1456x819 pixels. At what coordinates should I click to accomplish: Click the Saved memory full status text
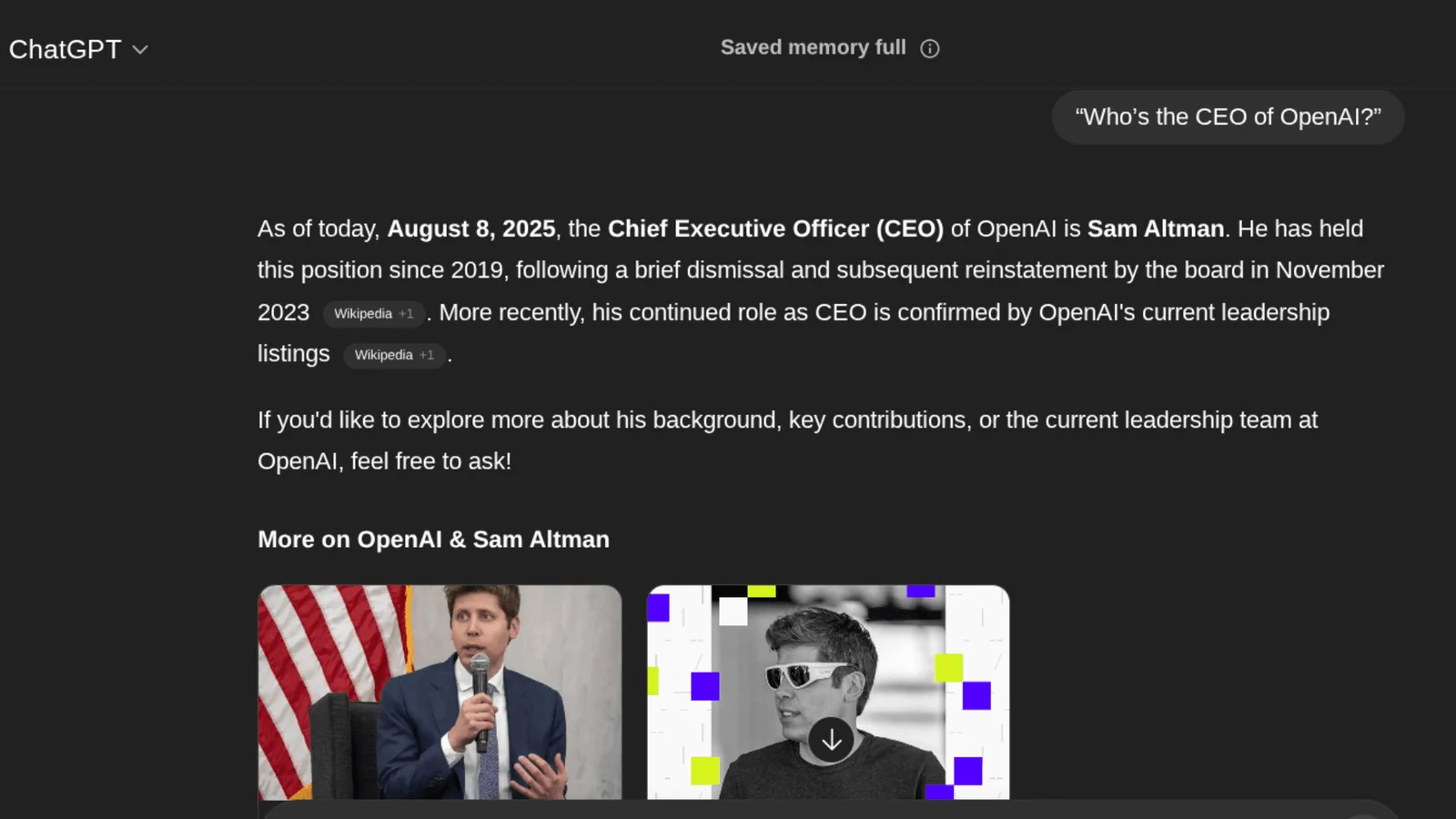812,47
